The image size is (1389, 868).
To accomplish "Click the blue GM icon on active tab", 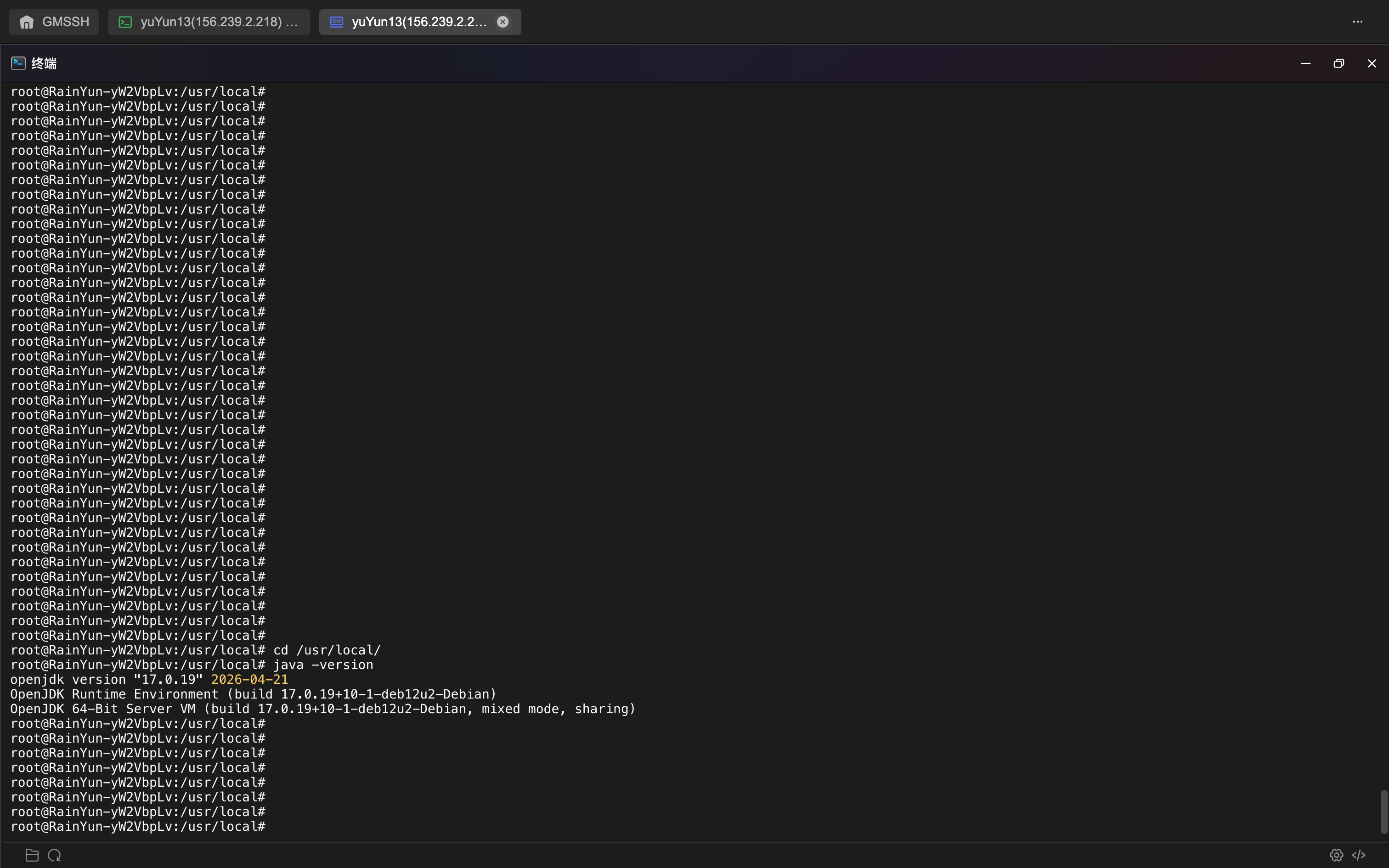I will coord(337,22).
